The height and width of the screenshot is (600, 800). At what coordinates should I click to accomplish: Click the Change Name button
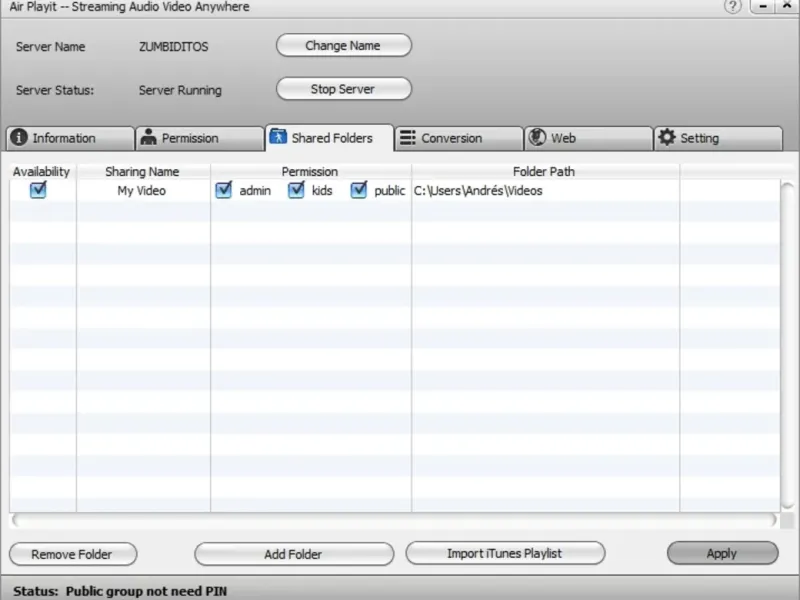(x=344, y=45)
